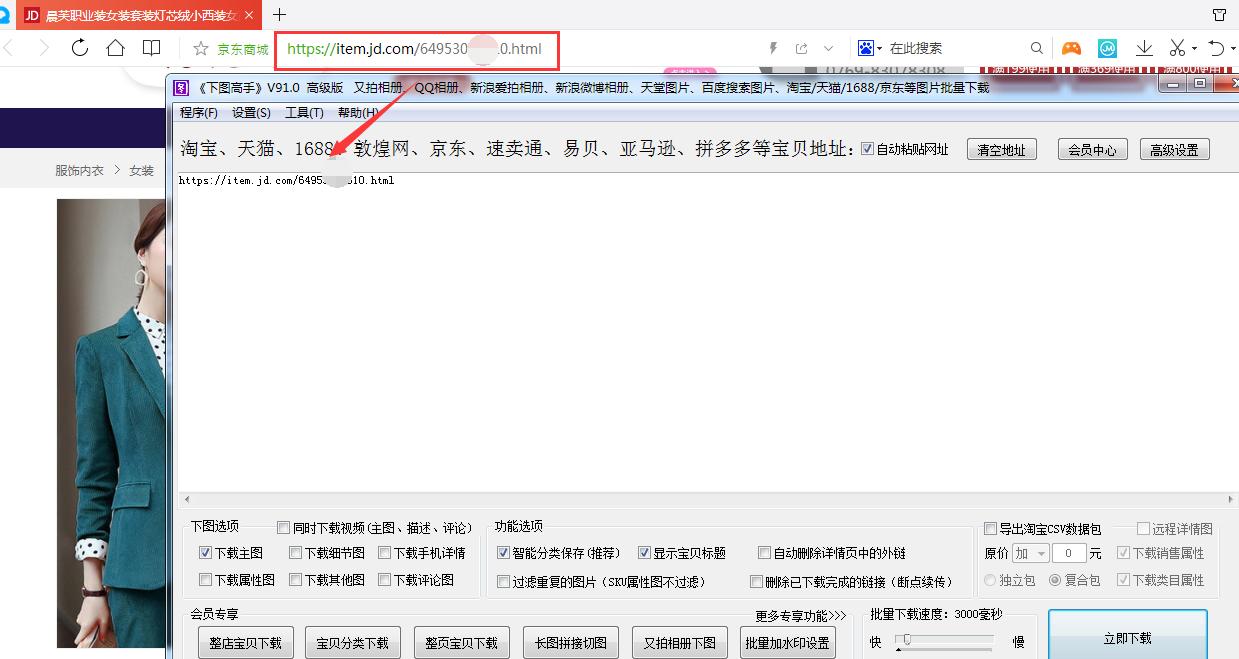Viewport: 1239px width, 659px height.
Task: Click the browser download manager icon
Action: 1143,47
